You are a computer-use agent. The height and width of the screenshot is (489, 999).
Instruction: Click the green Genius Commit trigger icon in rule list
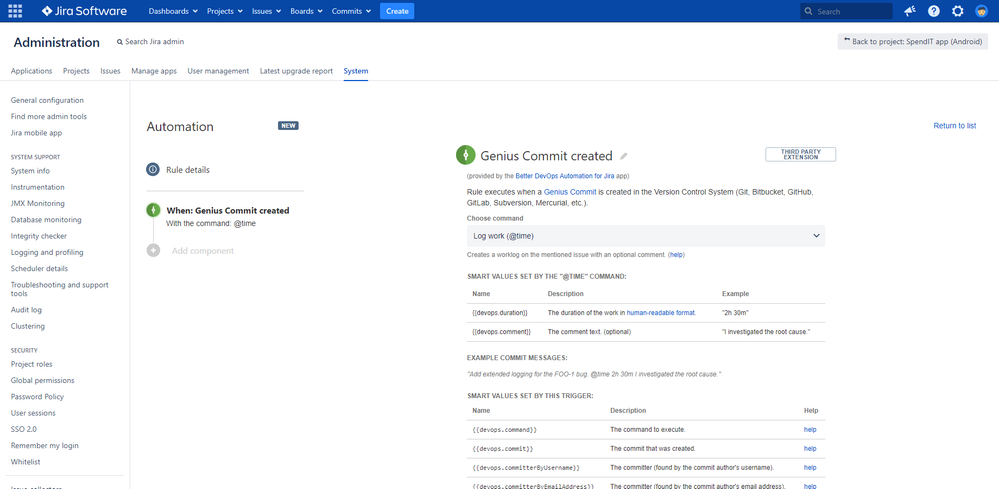[x=153, y=210]
